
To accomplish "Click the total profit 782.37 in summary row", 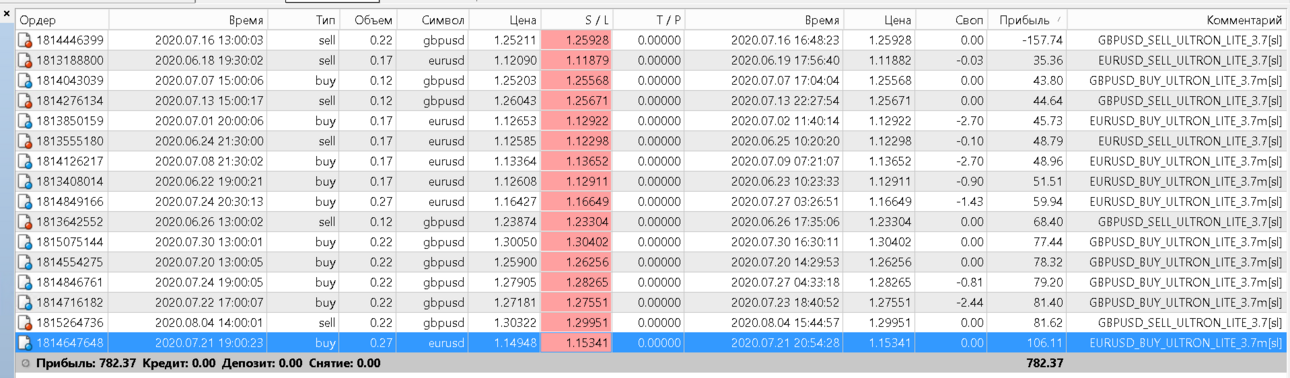I will point(1045,363).
